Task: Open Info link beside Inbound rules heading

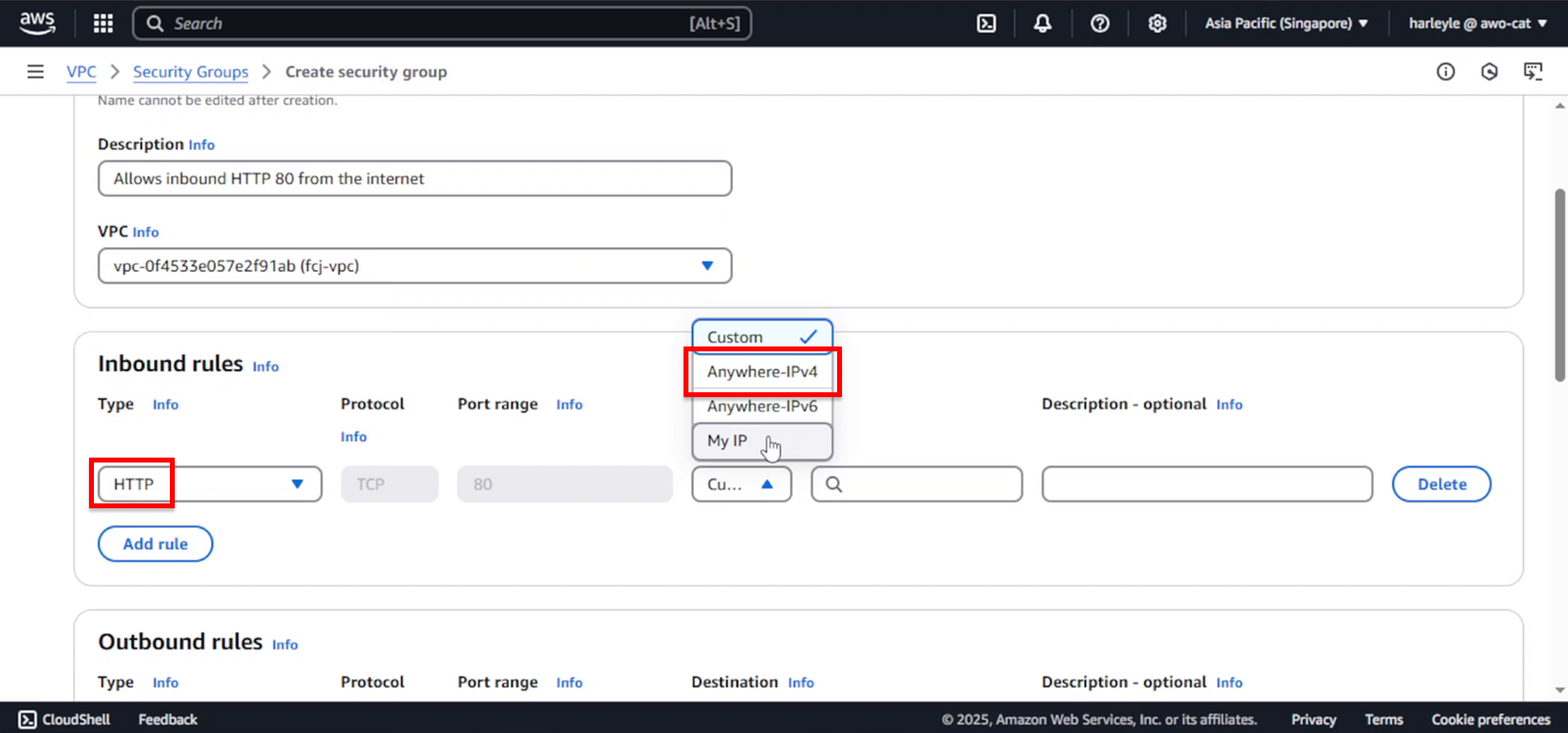Action: pos(265,367)
